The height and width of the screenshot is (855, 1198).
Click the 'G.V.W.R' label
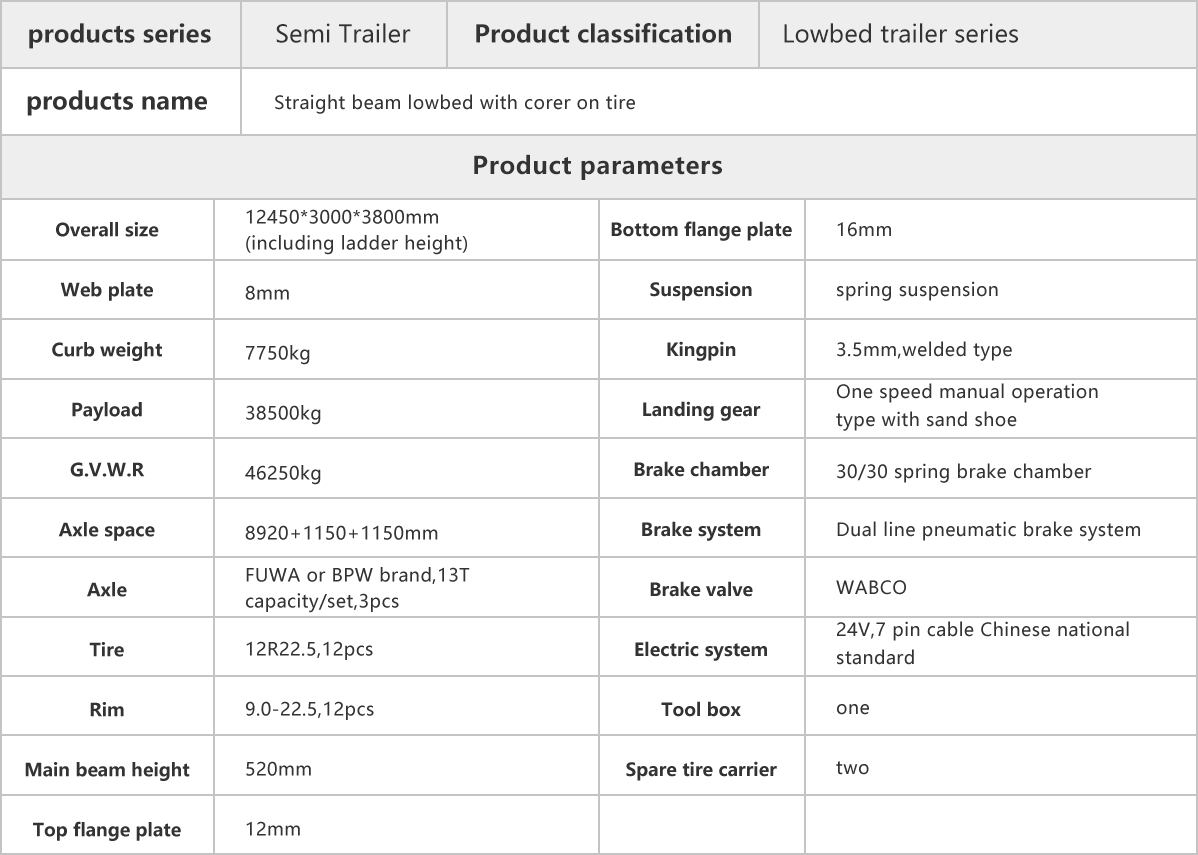[x=107, y=470]
